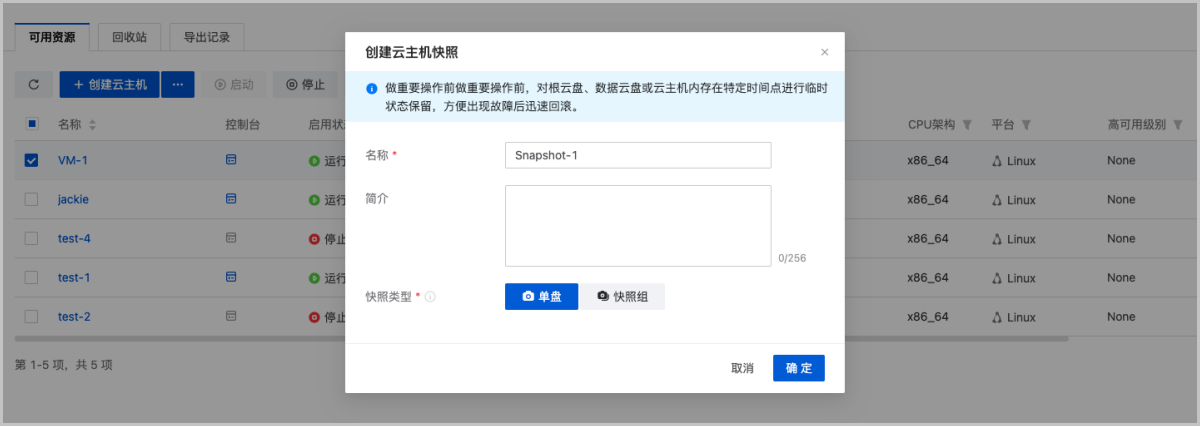
Task: Open the CPU架构 column filter
Action: (x=966, y=125)
